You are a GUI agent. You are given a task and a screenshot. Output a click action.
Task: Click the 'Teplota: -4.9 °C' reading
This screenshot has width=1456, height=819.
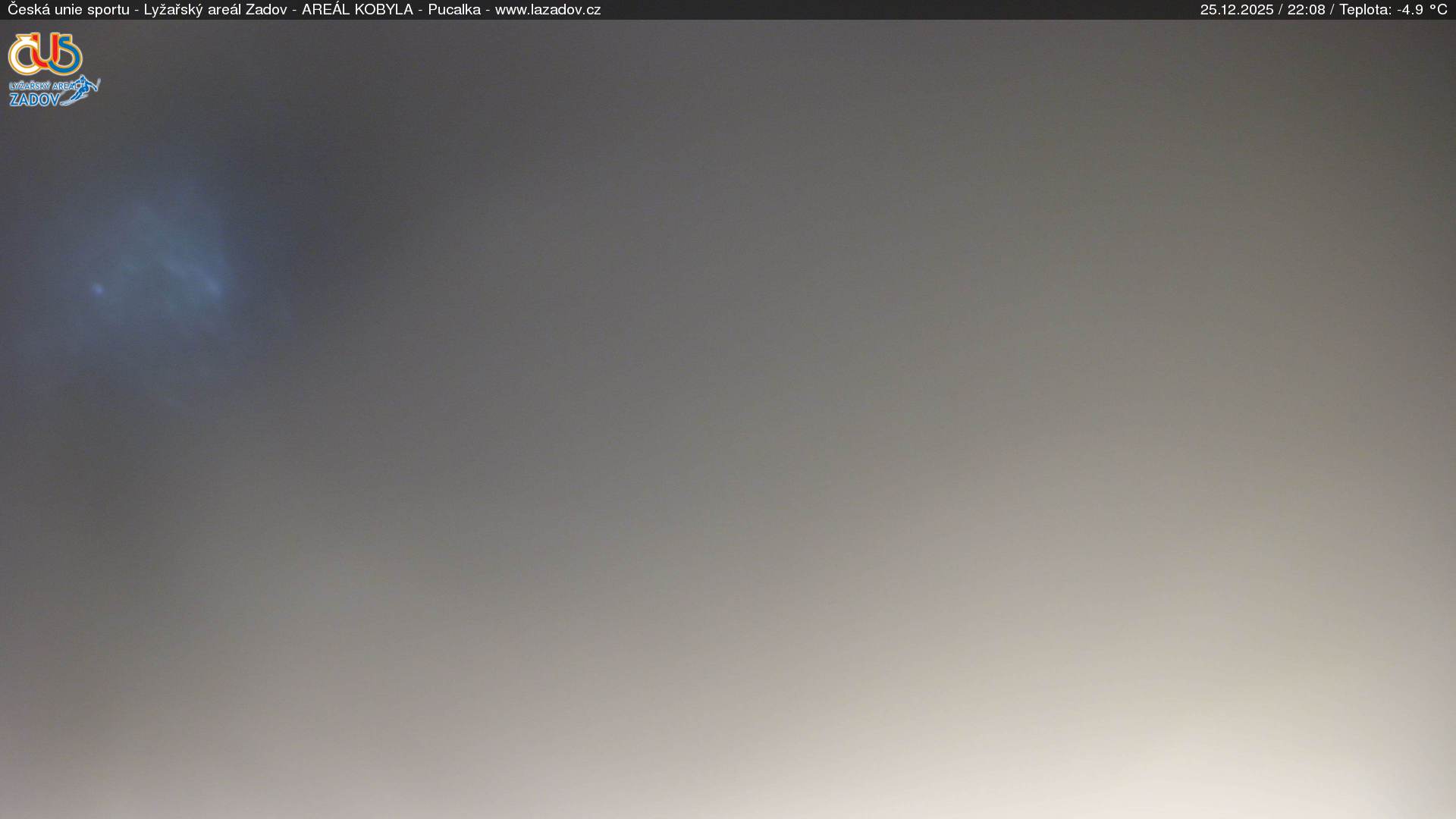pyautogui.click(x=1393, y=10)
